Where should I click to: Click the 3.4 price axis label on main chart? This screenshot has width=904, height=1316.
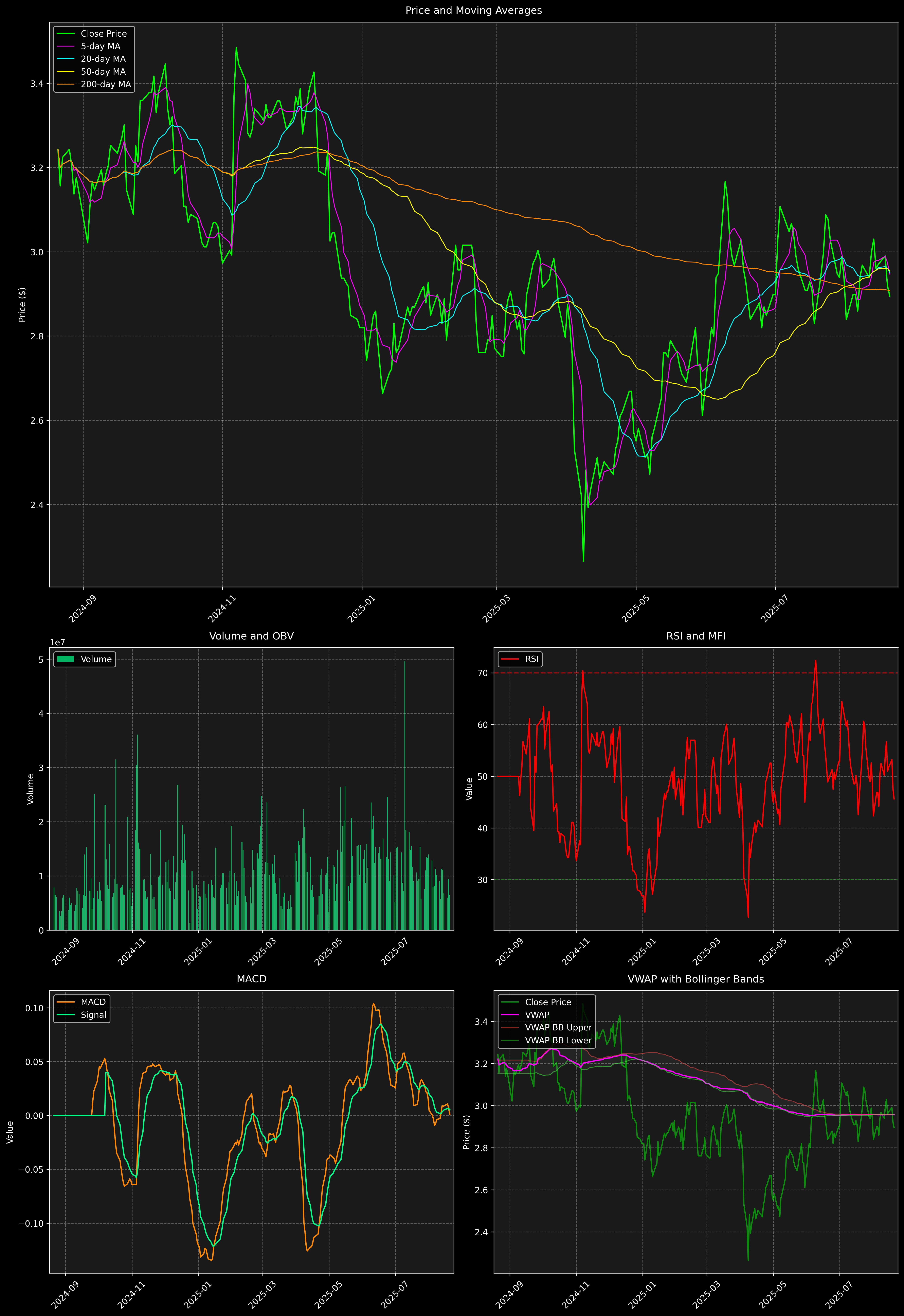click(37, 84)
